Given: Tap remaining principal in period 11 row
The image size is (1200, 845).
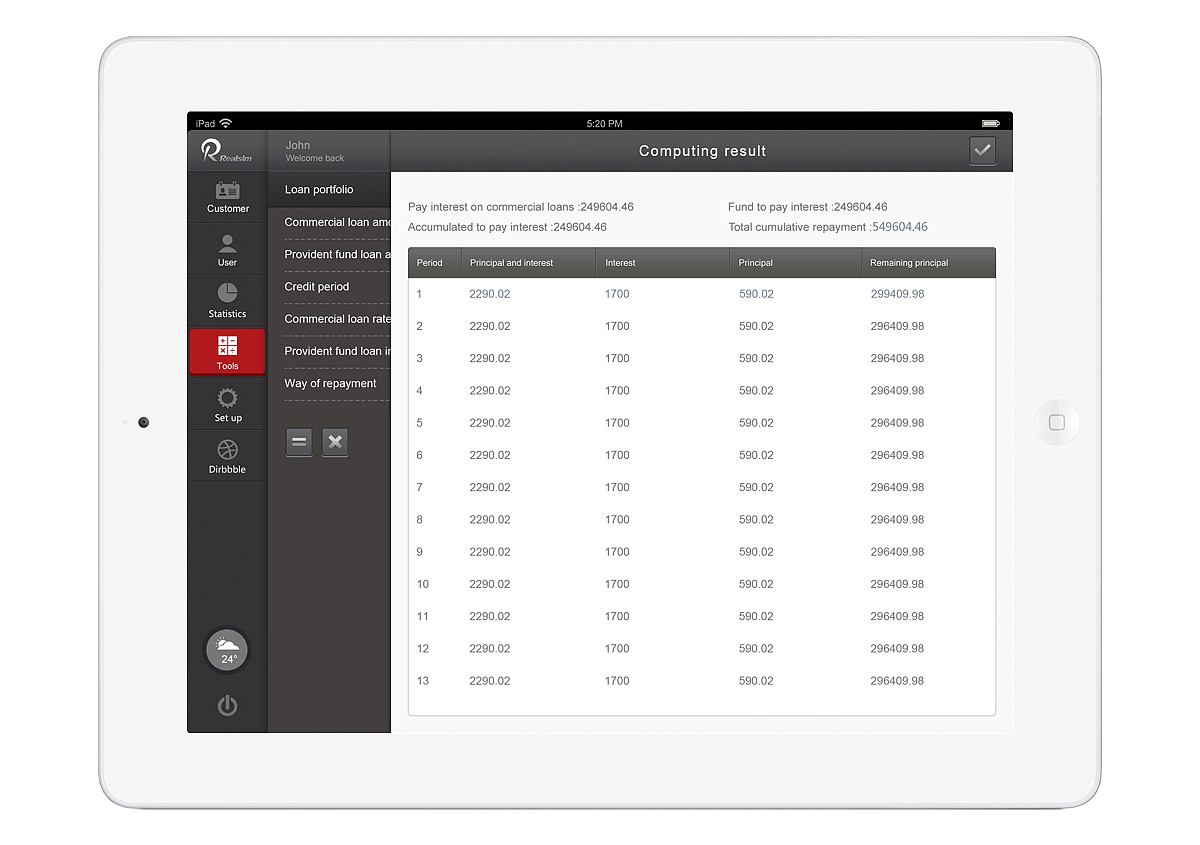Looking at the screenshot, I should pyautogui.click(x=897, y=616).
